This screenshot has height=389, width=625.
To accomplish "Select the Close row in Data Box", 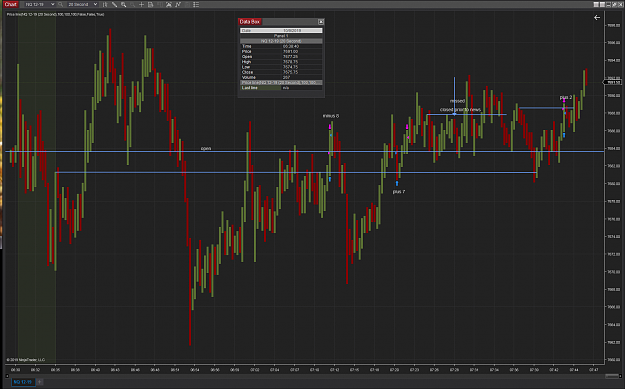I will (x=281, y=72).
